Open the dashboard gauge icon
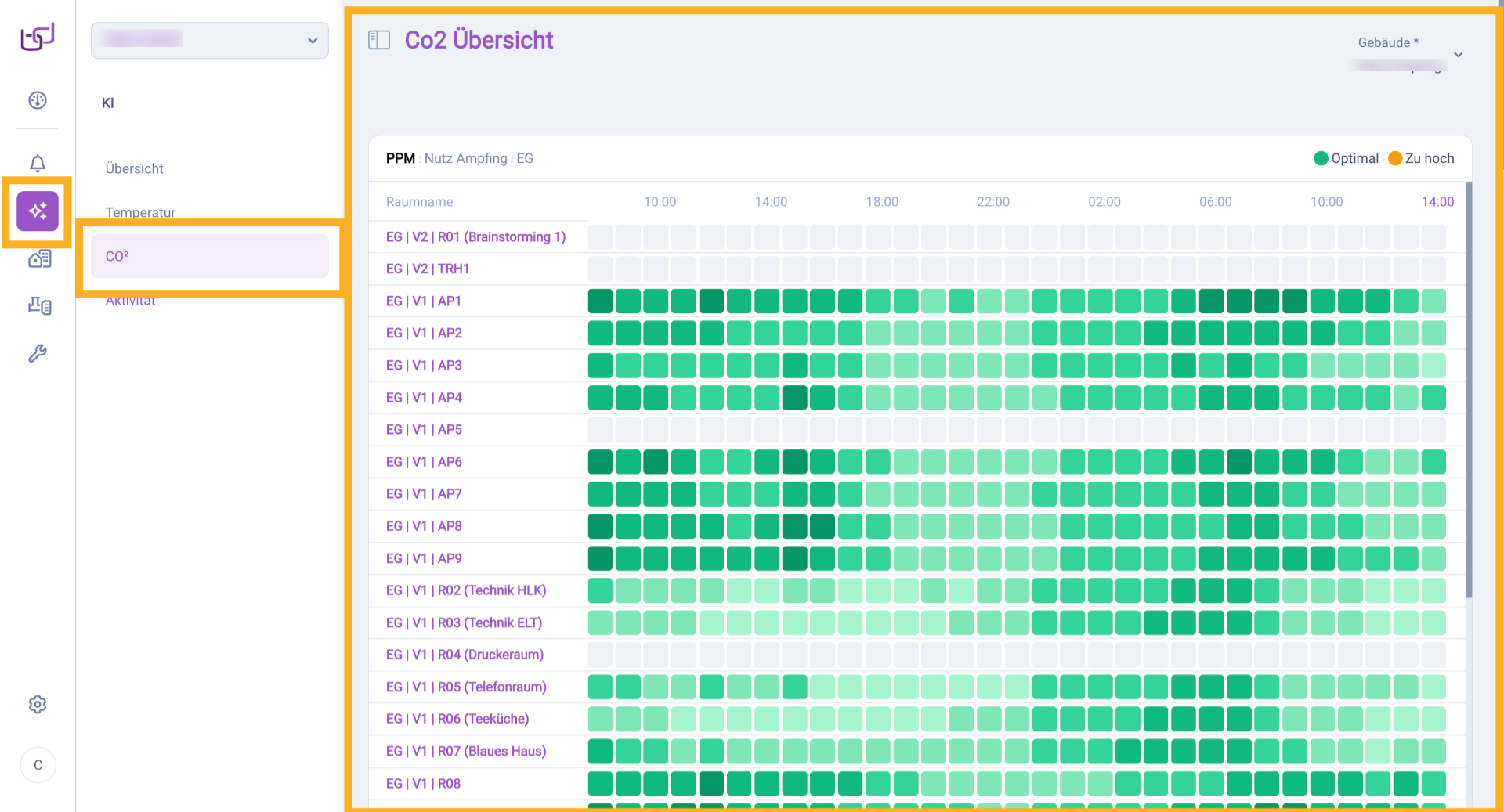 click(38, 100)
